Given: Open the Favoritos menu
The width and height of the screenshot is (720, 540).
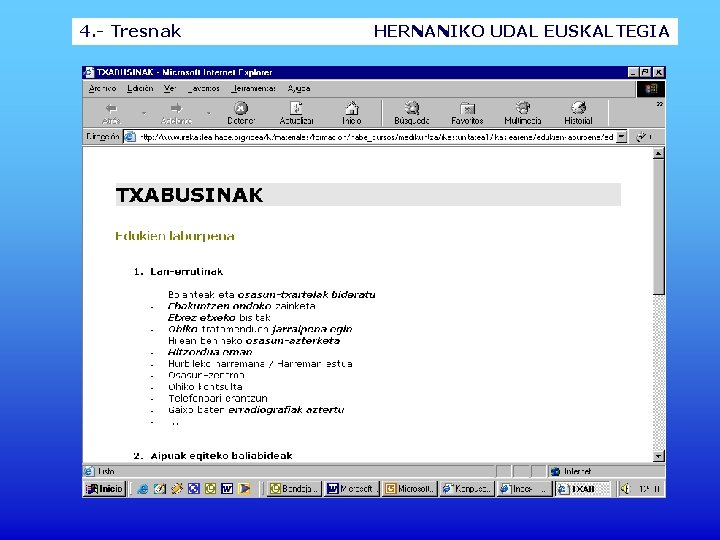Looking at the screenshot, I should (x=203, y=88).
